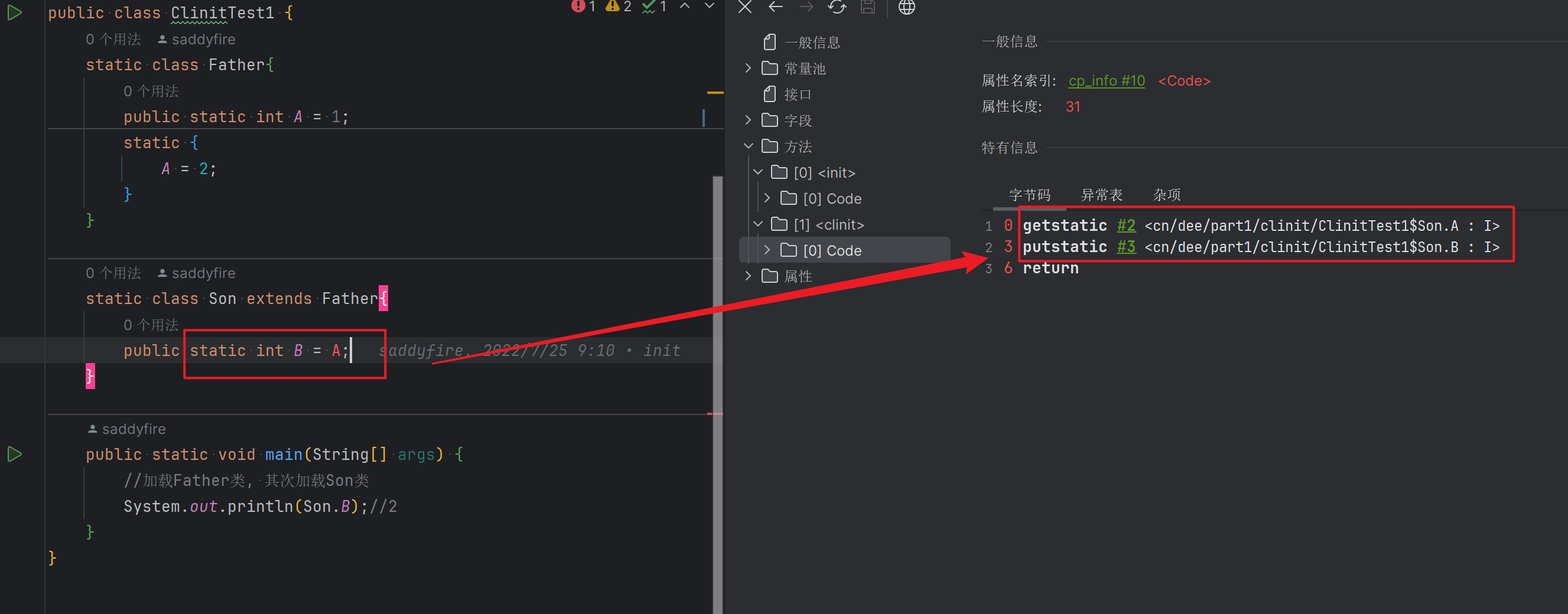Navigate back in bytecode viewer
1568x614 pixels.
pyautogui.click(x=775, y=6)
